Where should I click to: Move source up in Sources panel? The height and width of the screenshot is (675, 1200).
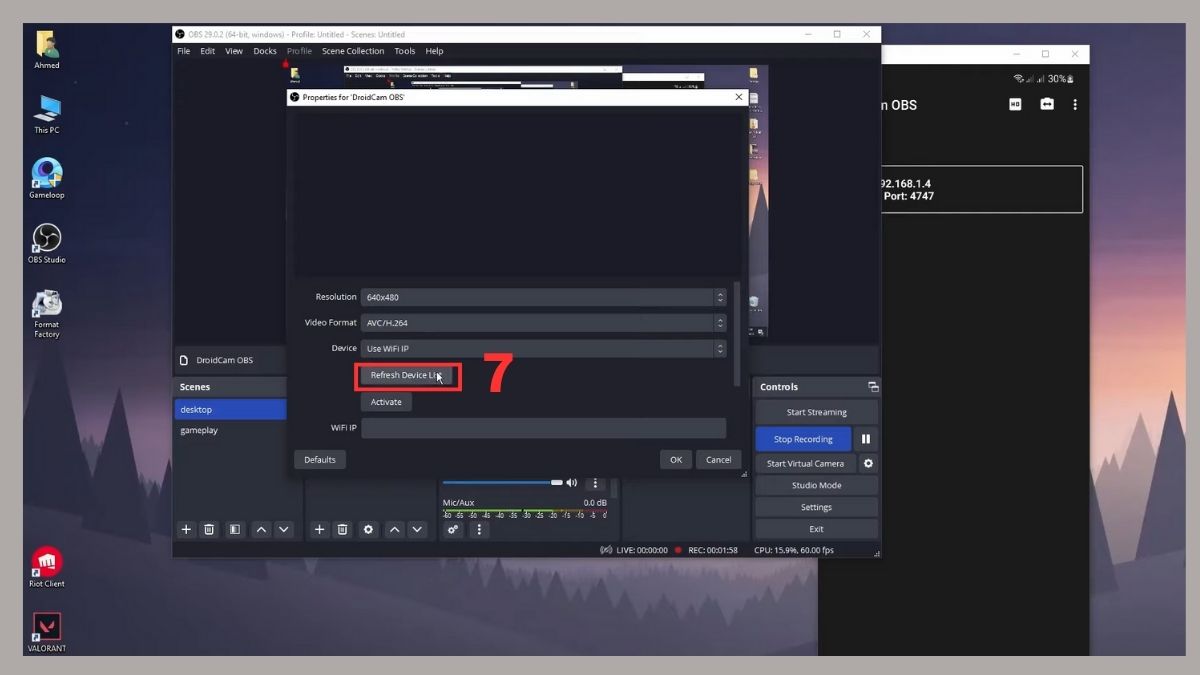395,529
